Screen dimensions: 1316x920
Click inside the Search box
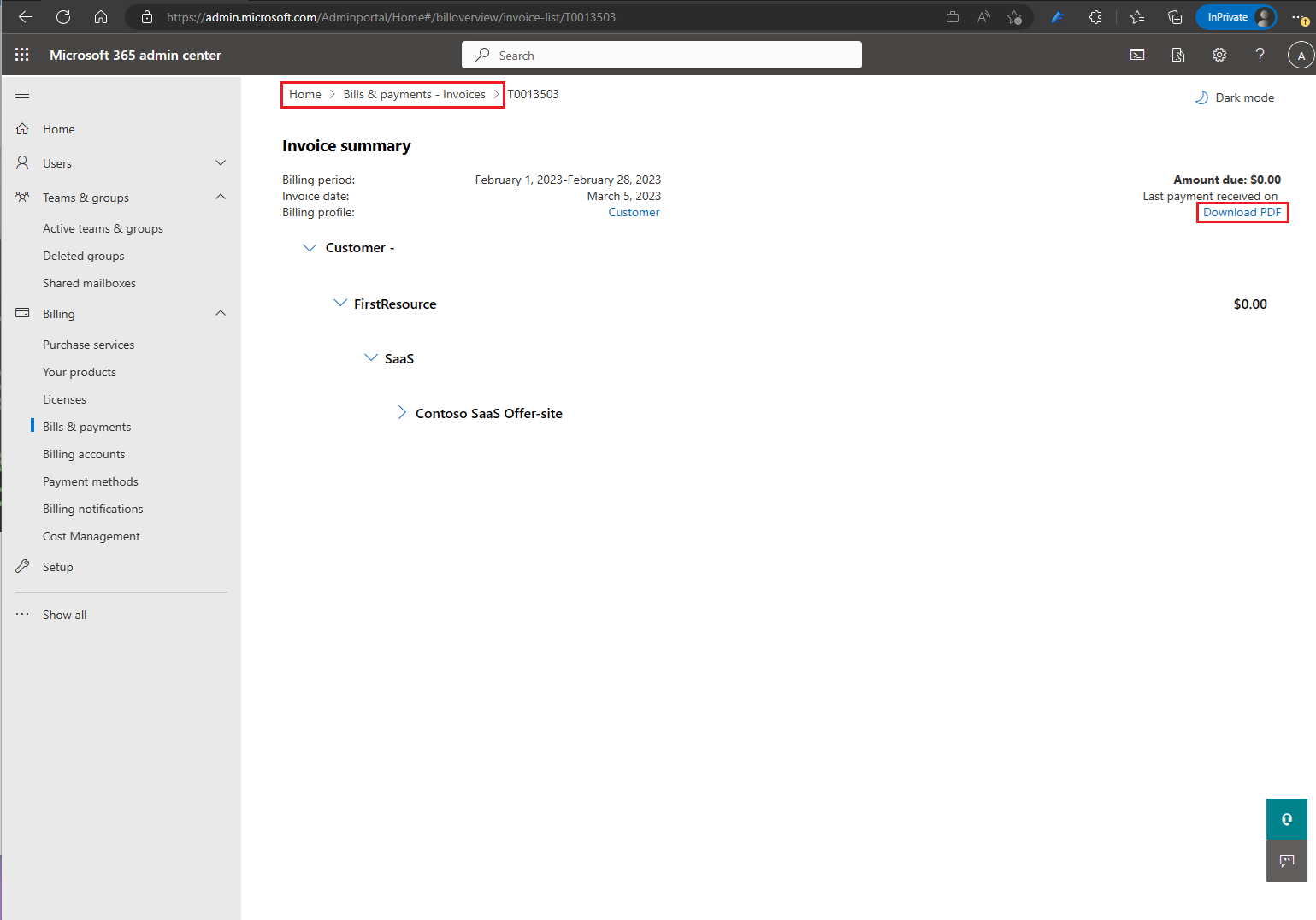tap(661, 54)
